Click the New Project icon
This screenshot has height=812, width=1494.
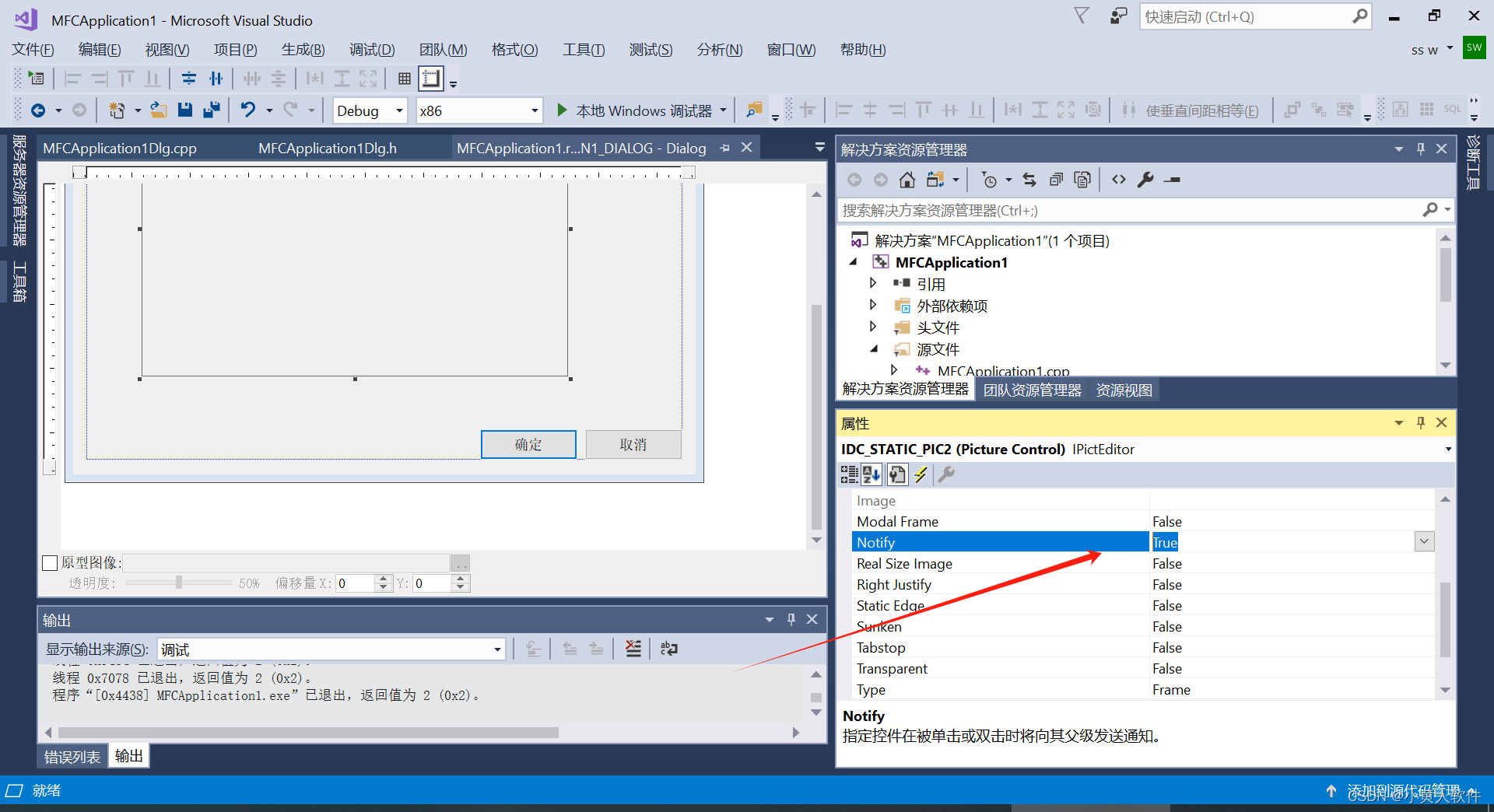pyautogui.click(x=117, y=110)
